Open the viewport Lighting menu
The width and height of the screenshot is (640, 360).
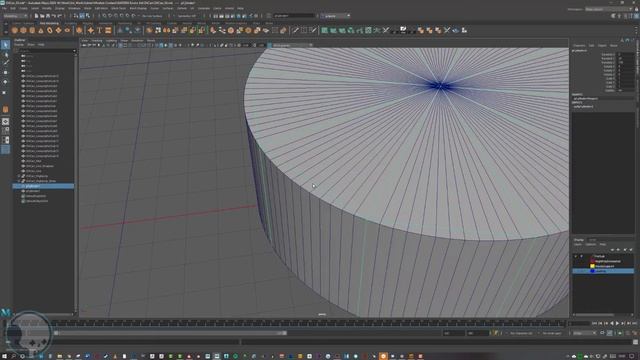[111, 40]
